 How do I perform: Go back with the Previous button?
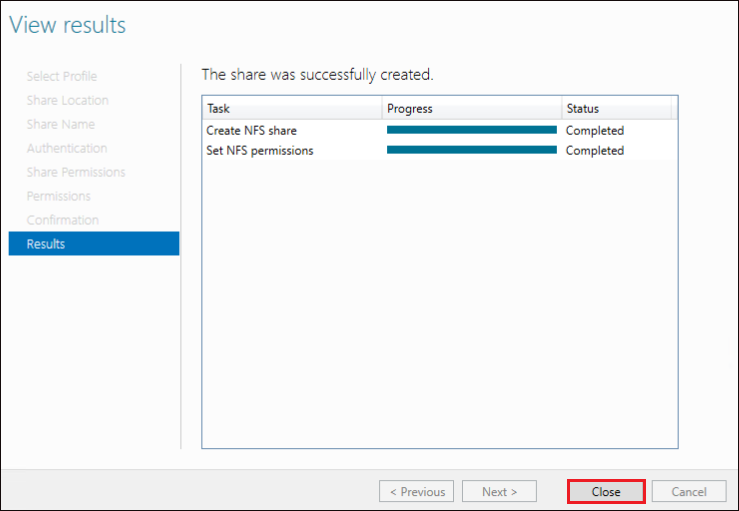click(417, 492)
